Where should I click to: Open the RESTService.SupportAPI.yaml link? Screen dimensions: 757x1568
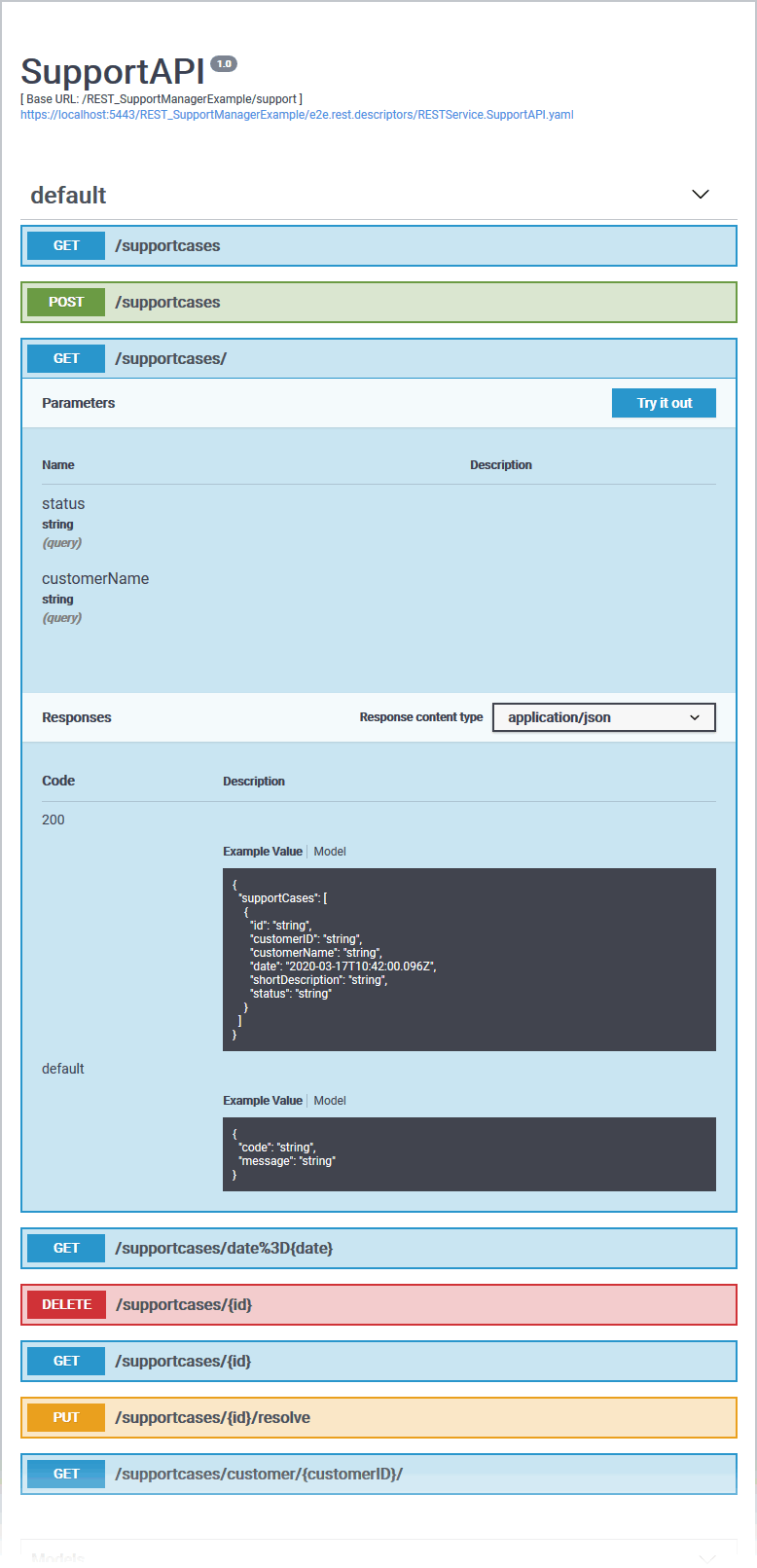297,115
